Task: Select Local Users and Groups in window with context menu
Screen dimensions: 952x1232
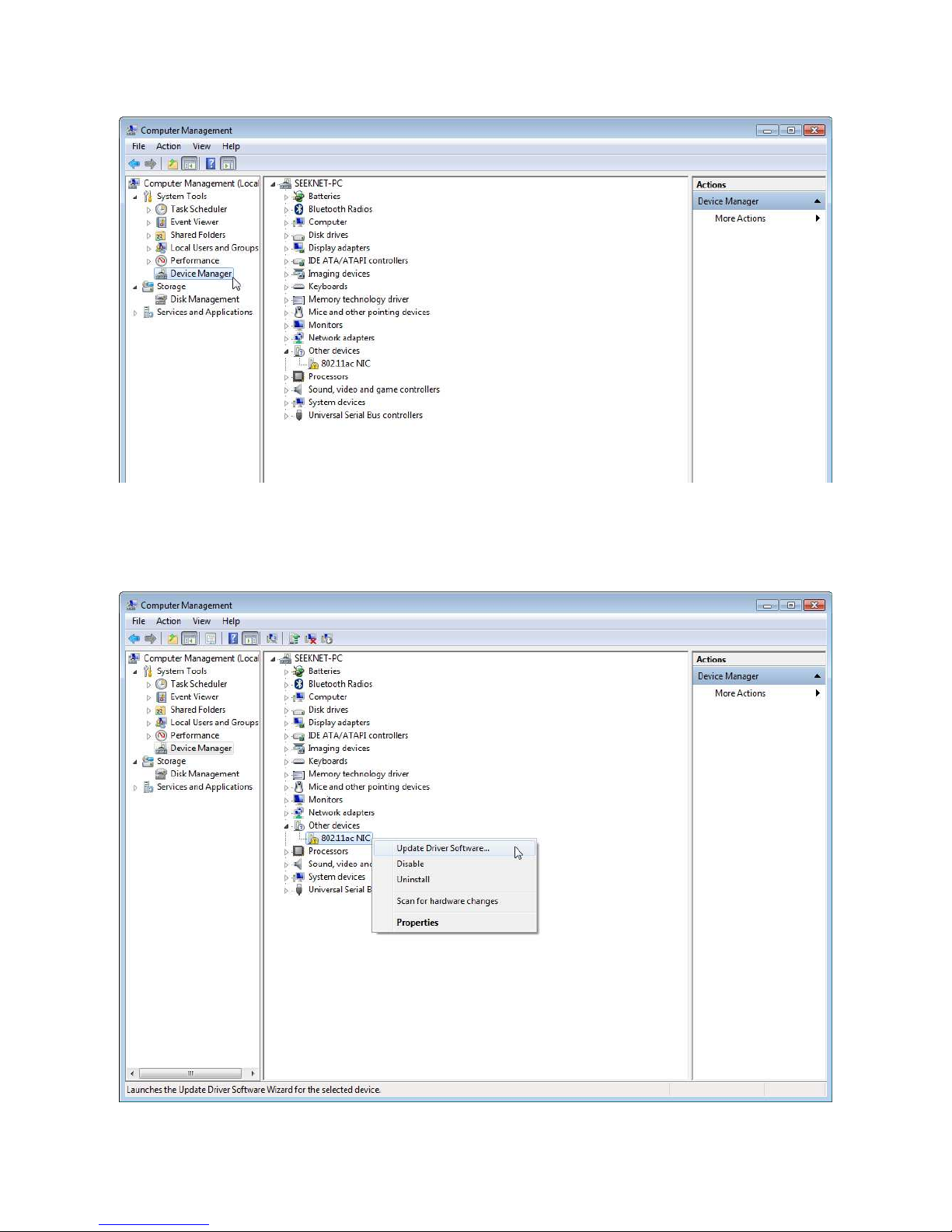Action: click(214, 722)
